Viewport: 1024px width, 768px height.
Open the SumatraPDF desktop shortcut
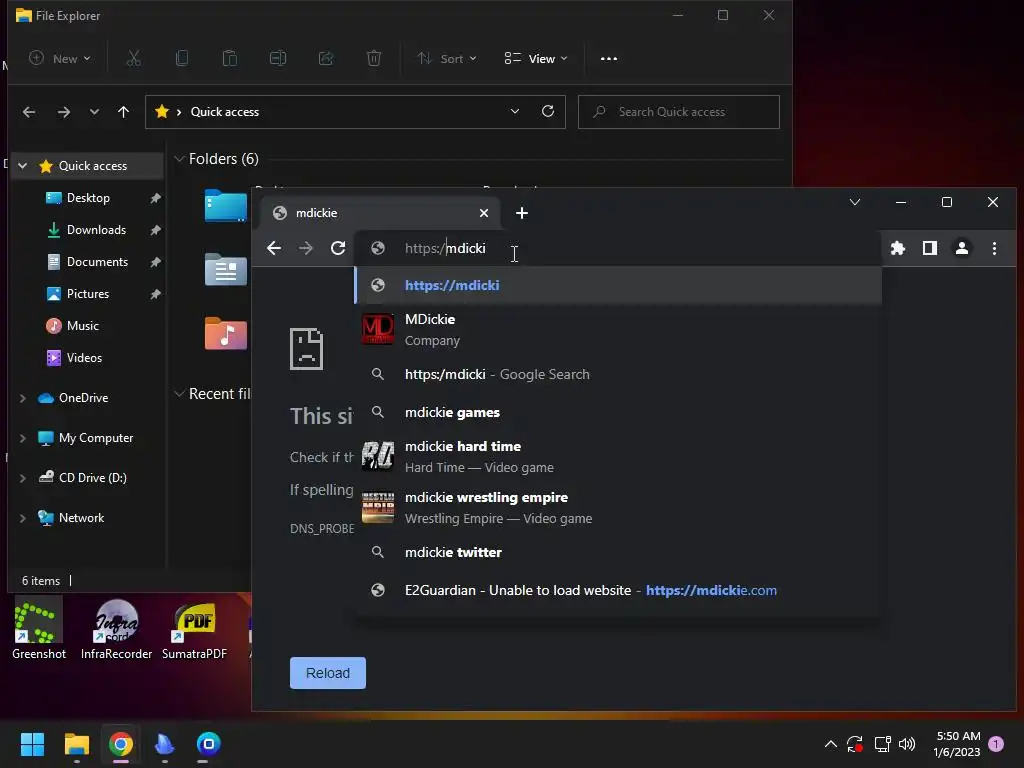click(x=195, y=630)
